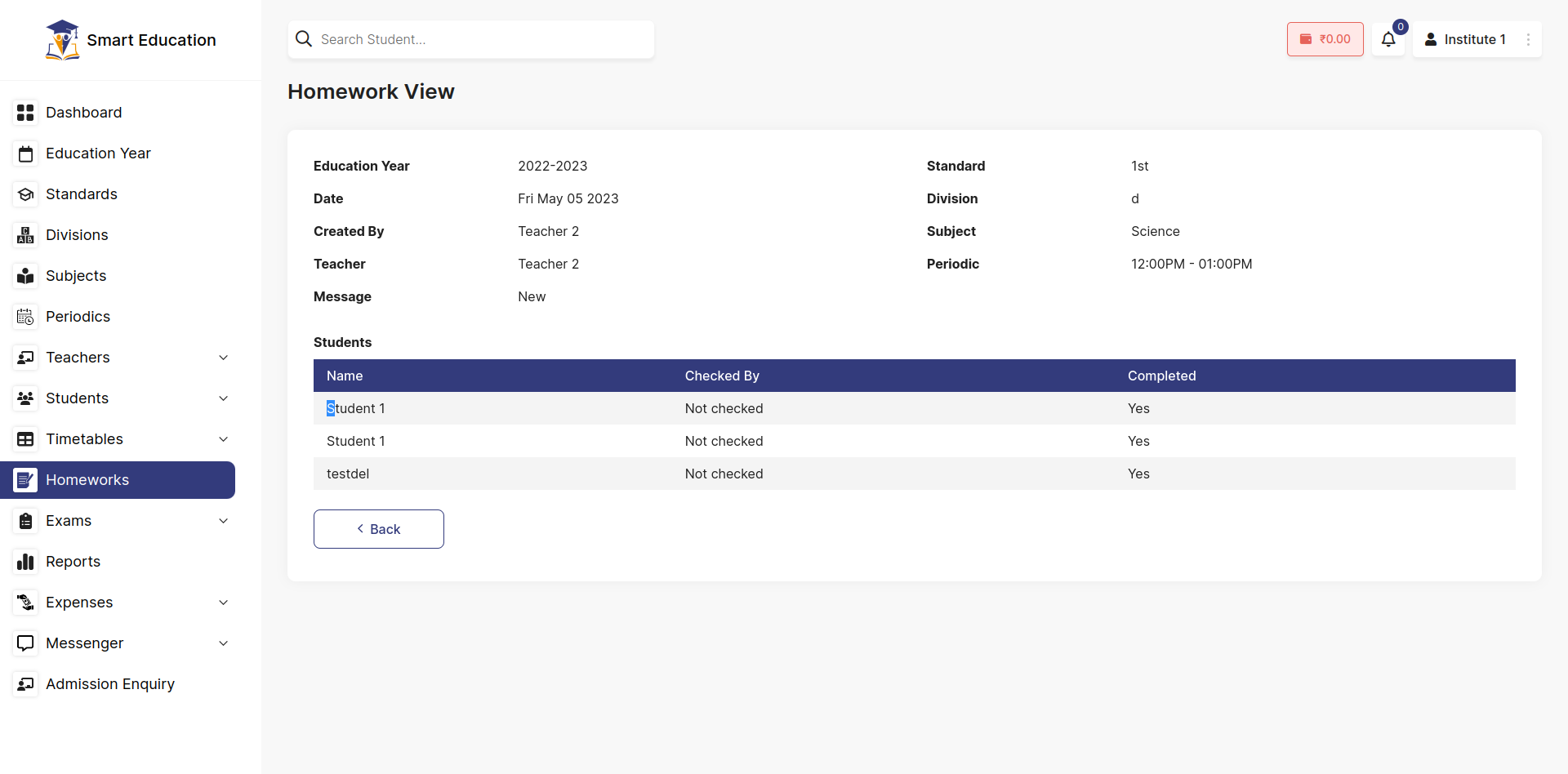Screen dimensions: 1568x774
Task: Click the Reports bar chart icon
Action: (x=26, y=562)
